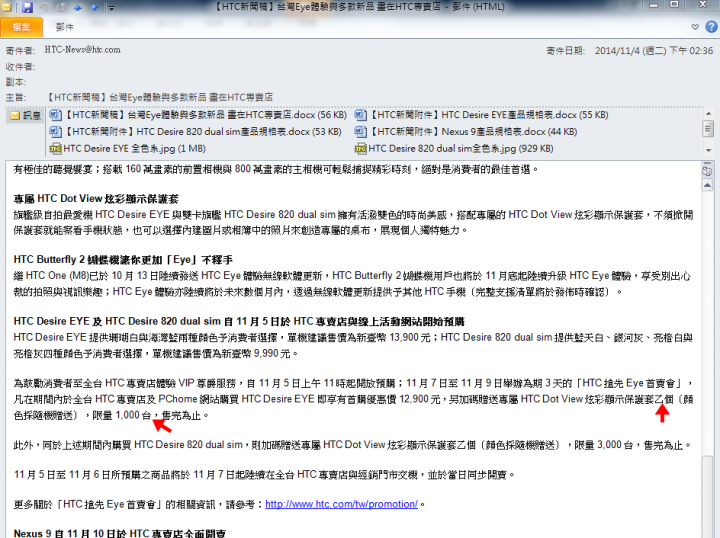Show message body via the 訊息 button
Screen dimensions: 720x538
(25, 115)
